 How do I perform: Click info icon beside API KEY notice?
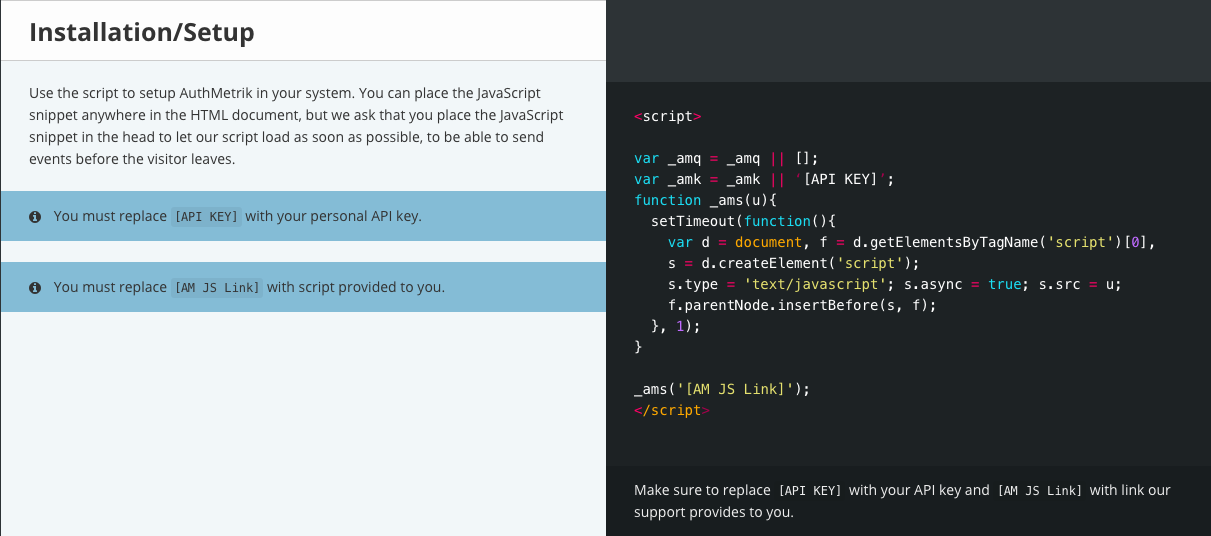coord(35,216)
